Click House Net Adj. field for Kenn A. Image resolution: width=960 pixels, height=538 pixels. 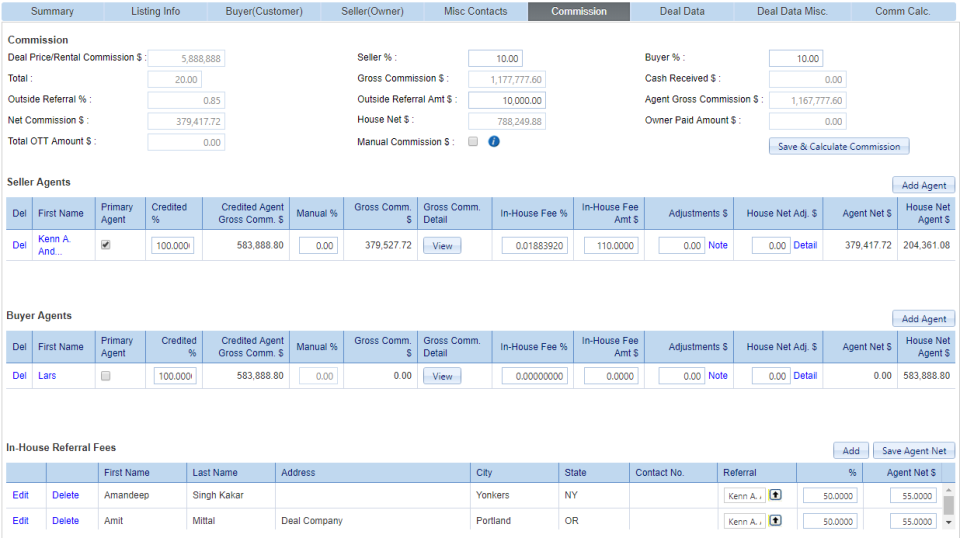pos(771,245)
